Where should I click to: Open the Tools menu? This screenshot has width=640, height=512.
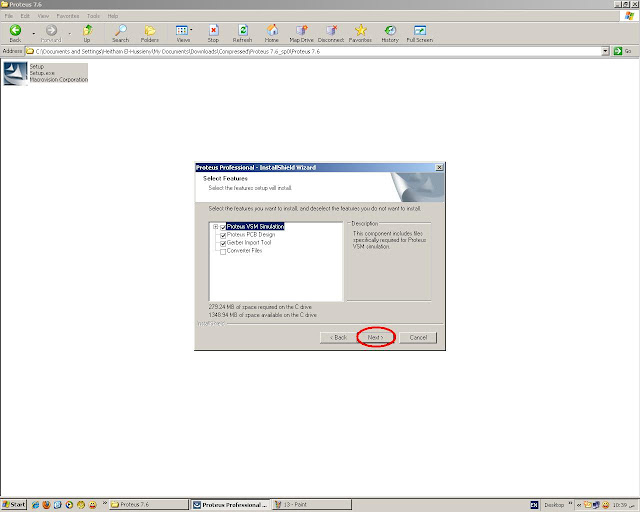[93, 16]
